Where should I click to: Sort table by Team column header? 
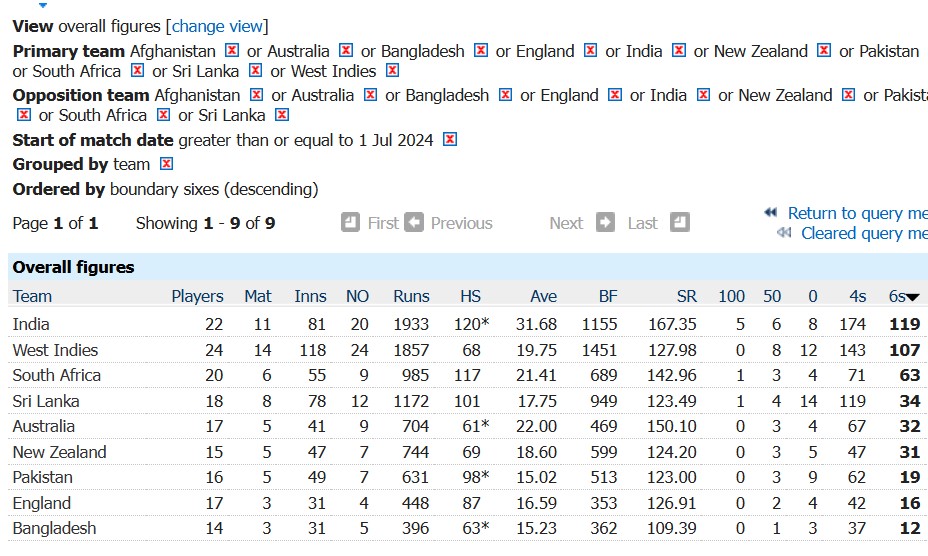coord(33,296)
